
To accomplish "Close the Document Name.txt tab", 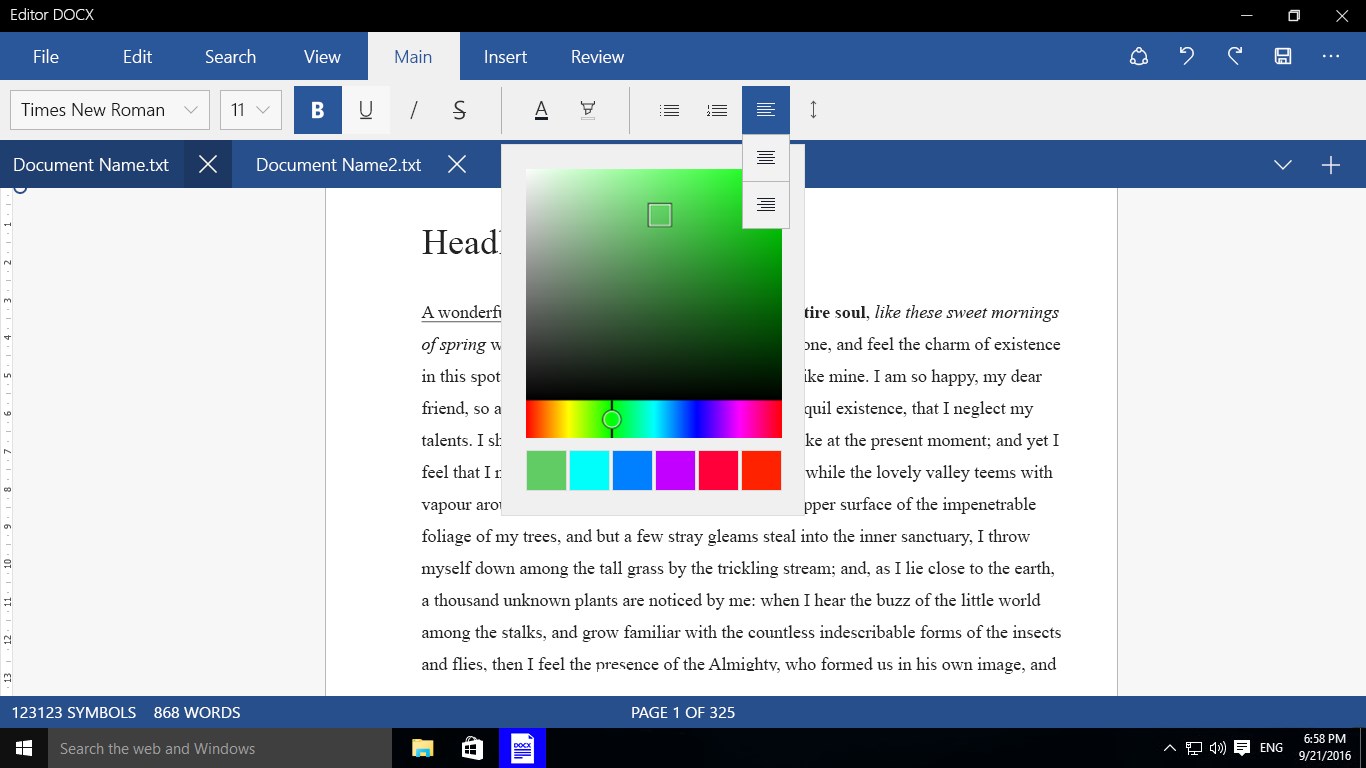I will pos(208,165).
